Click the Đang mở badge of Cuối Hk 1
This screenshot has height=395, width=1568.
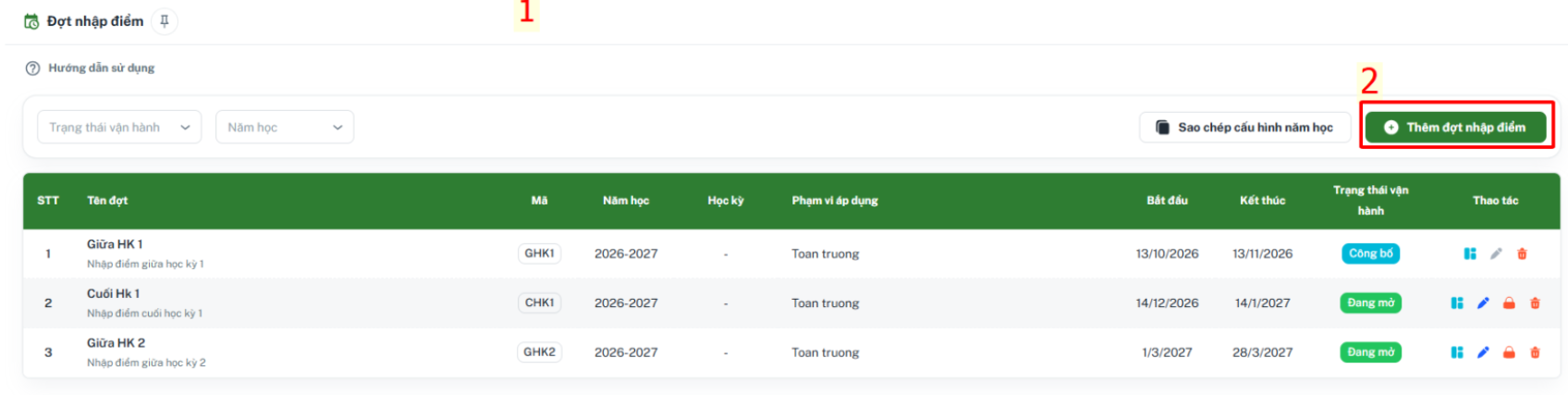point(1370,302)
